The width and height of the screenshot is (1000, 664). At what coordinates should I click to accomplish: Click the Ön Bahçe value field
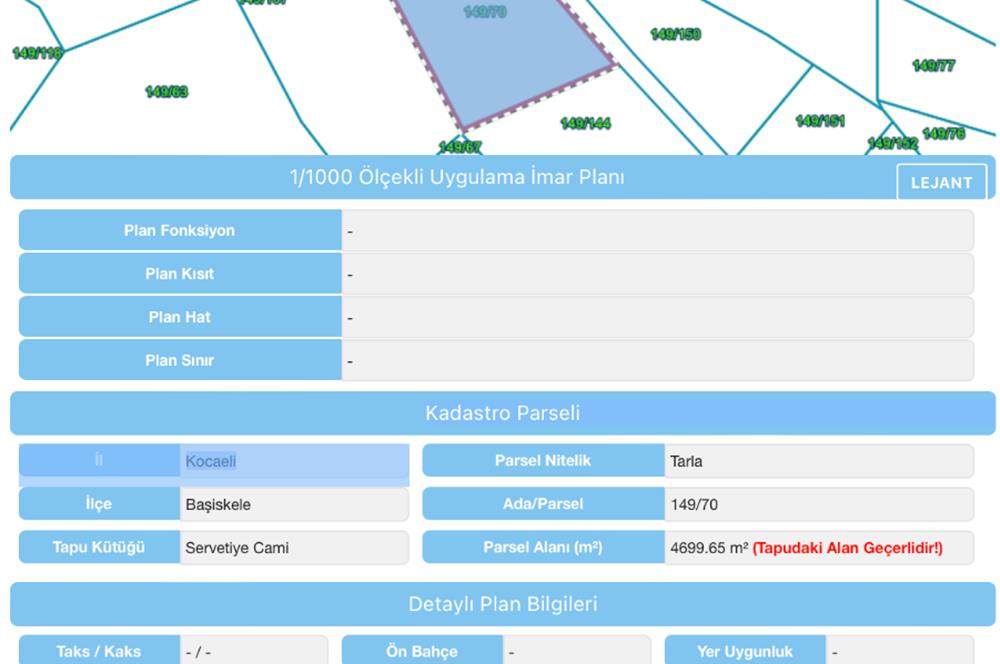click(x=577, y=651)
